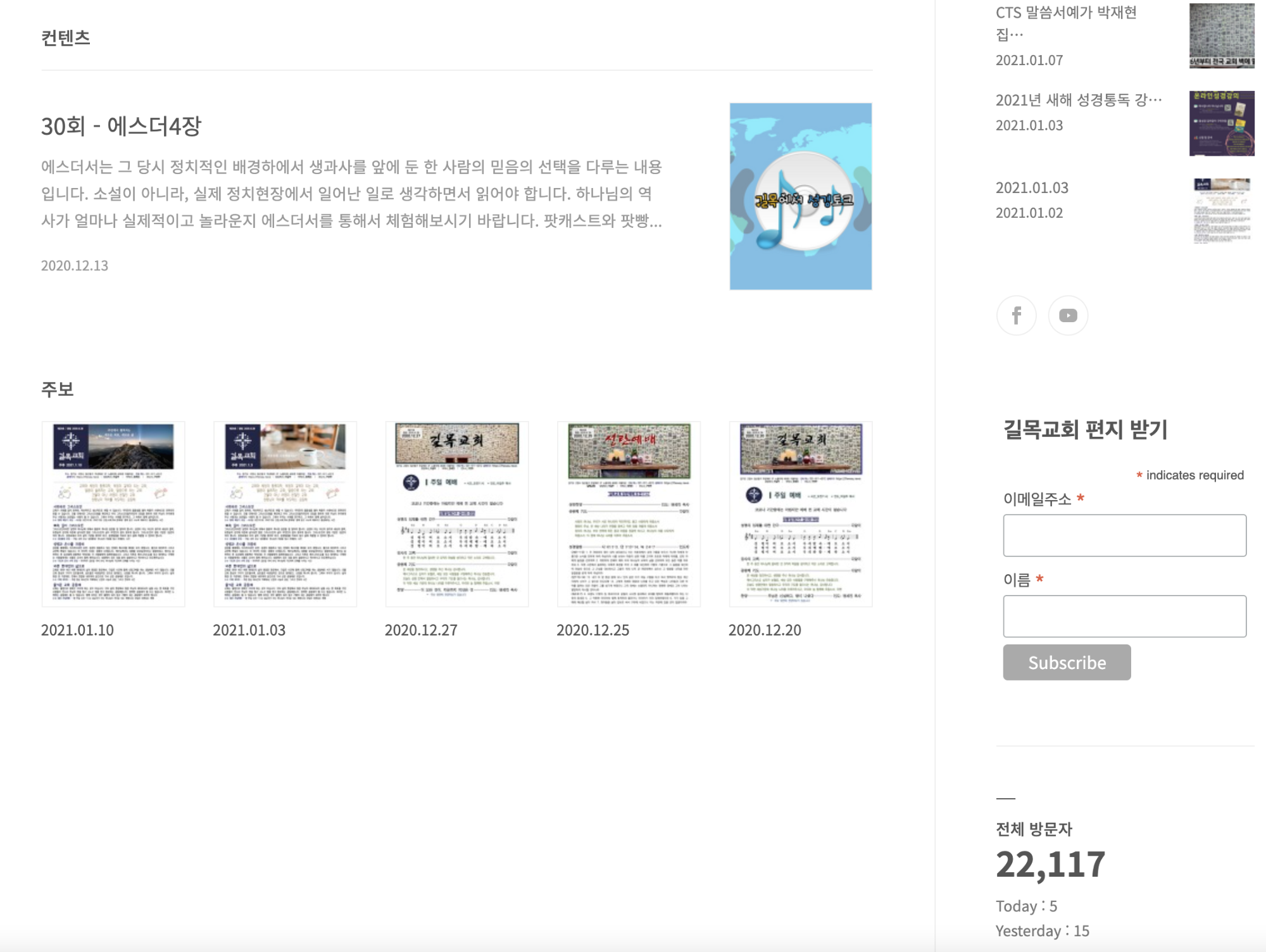Click the 2021.01.10 bulletin date label

[77, 630]
